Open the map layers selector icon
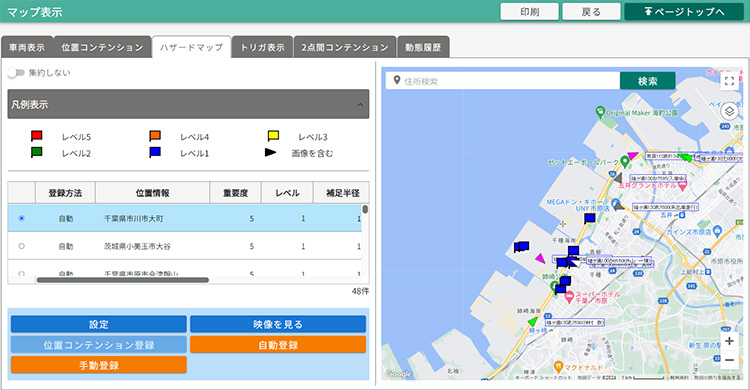Screen dimensions: 750x390 tap(729, 112)
